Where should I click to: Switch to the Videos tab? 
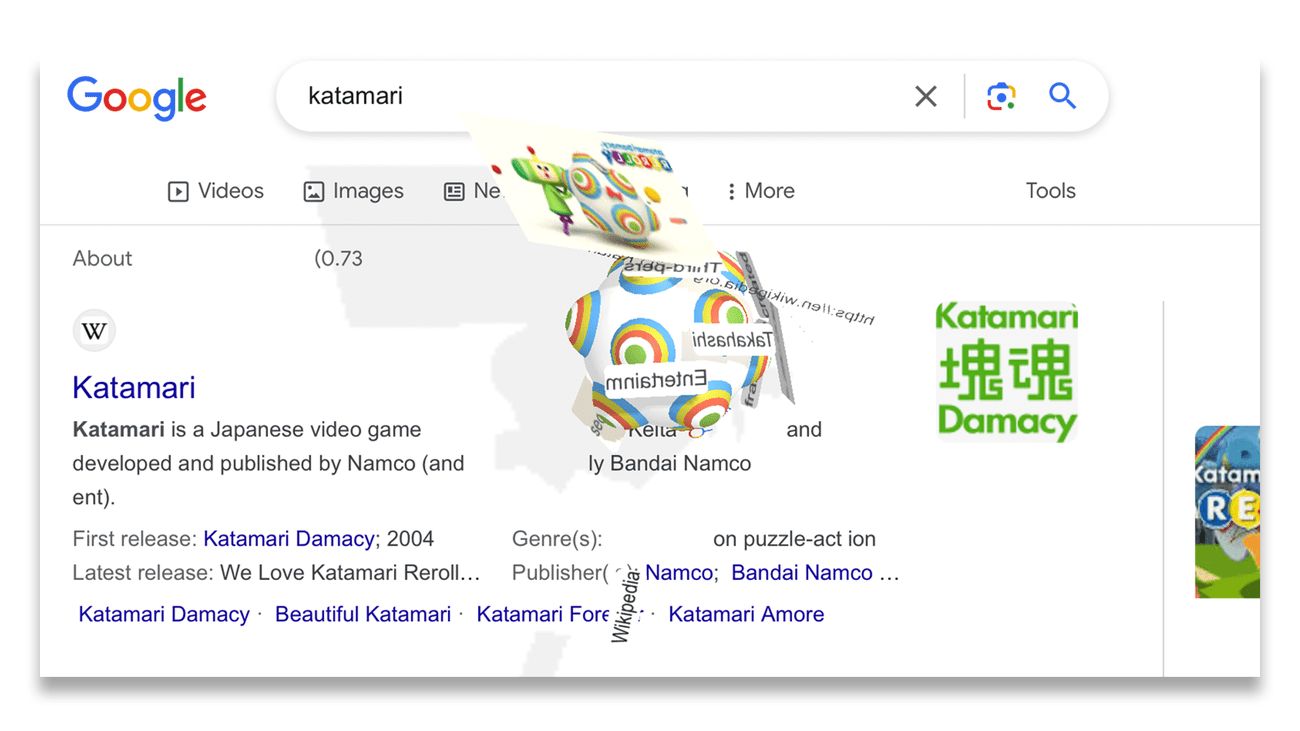(230, 190)
